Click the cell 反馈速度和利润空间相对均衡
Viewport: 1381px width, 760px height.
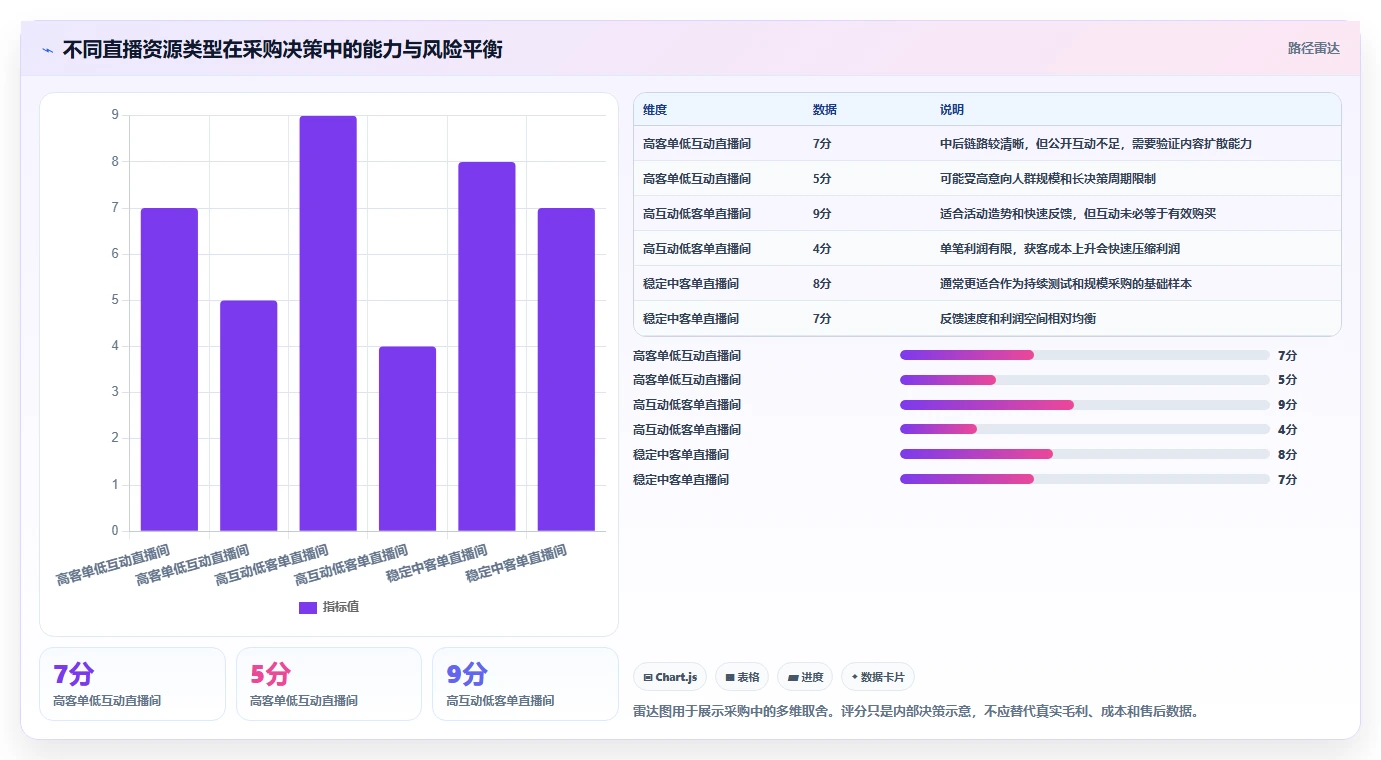(x=1018, y=319)
